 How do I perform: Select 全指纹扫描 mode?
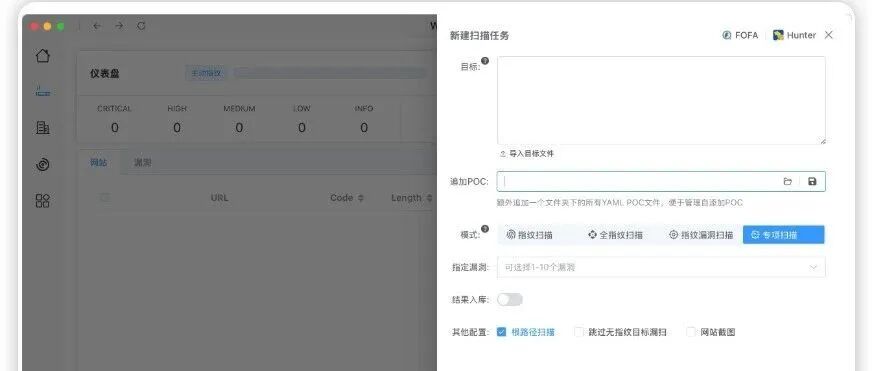[615, 235]
